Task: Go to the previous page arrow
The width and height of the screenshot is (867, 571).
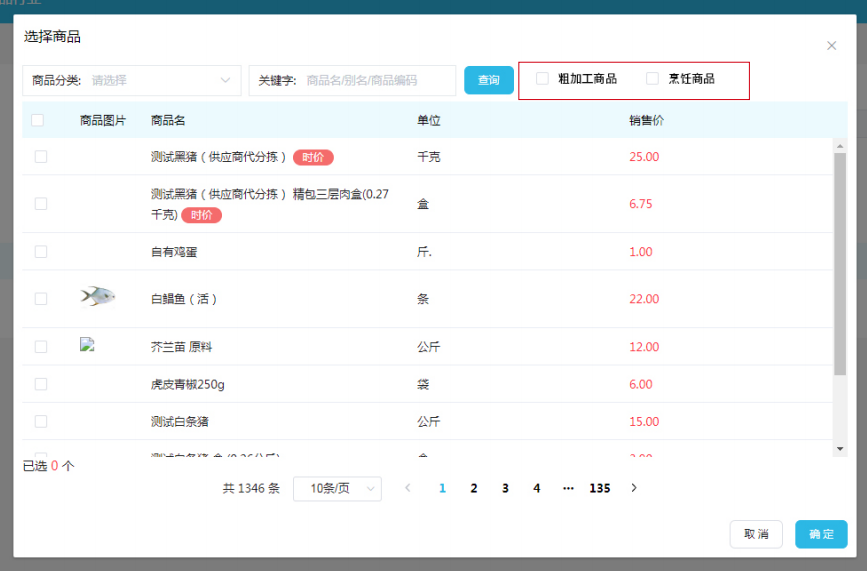Action: coord(408,488)
